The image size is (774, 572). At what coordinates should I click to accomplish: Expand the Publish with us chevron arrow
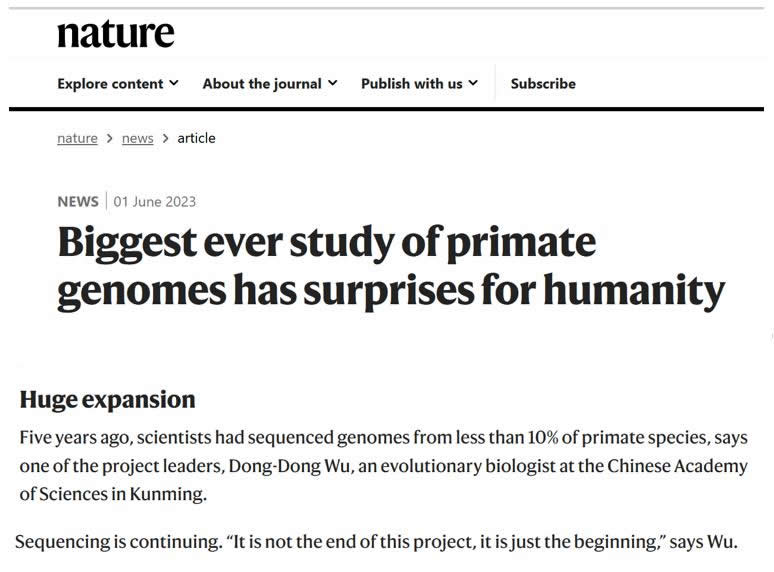[x=473, y=83]
